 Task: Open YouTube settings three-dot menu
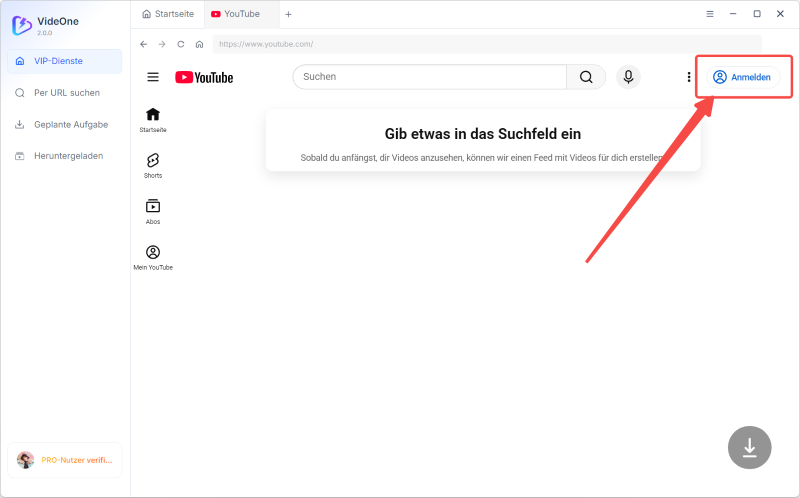(689, 77)
